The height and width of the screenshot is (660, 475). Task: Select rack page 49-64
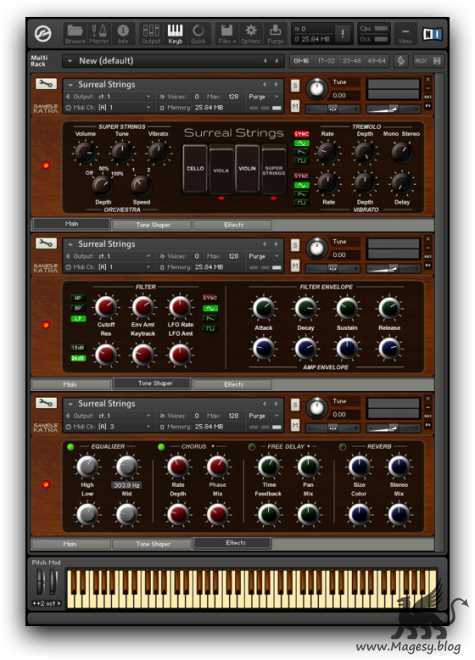click(x=376, y=61)
